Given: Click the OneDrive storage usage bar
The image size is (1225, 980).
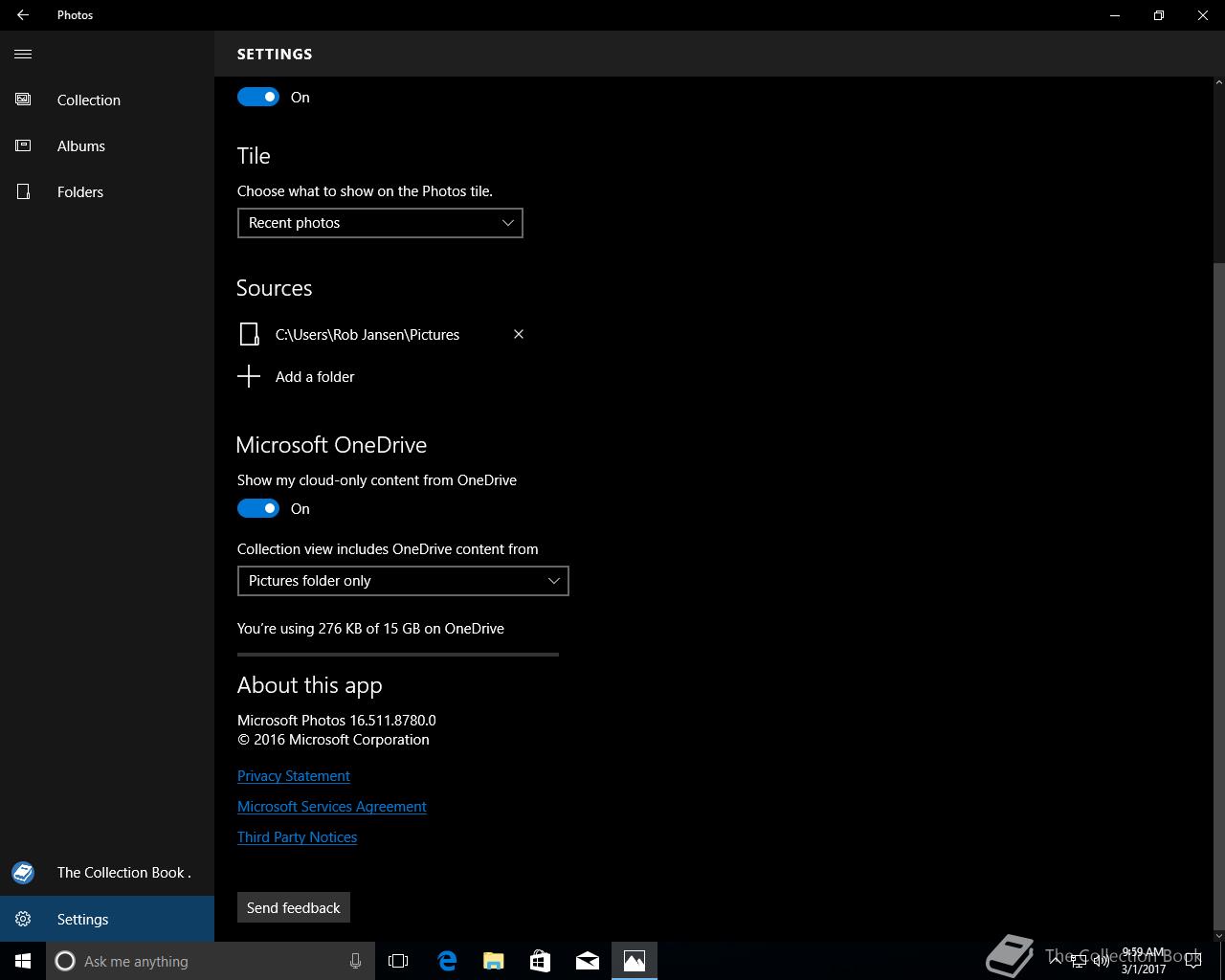Looking at the screenshot, I should (398, 655).
